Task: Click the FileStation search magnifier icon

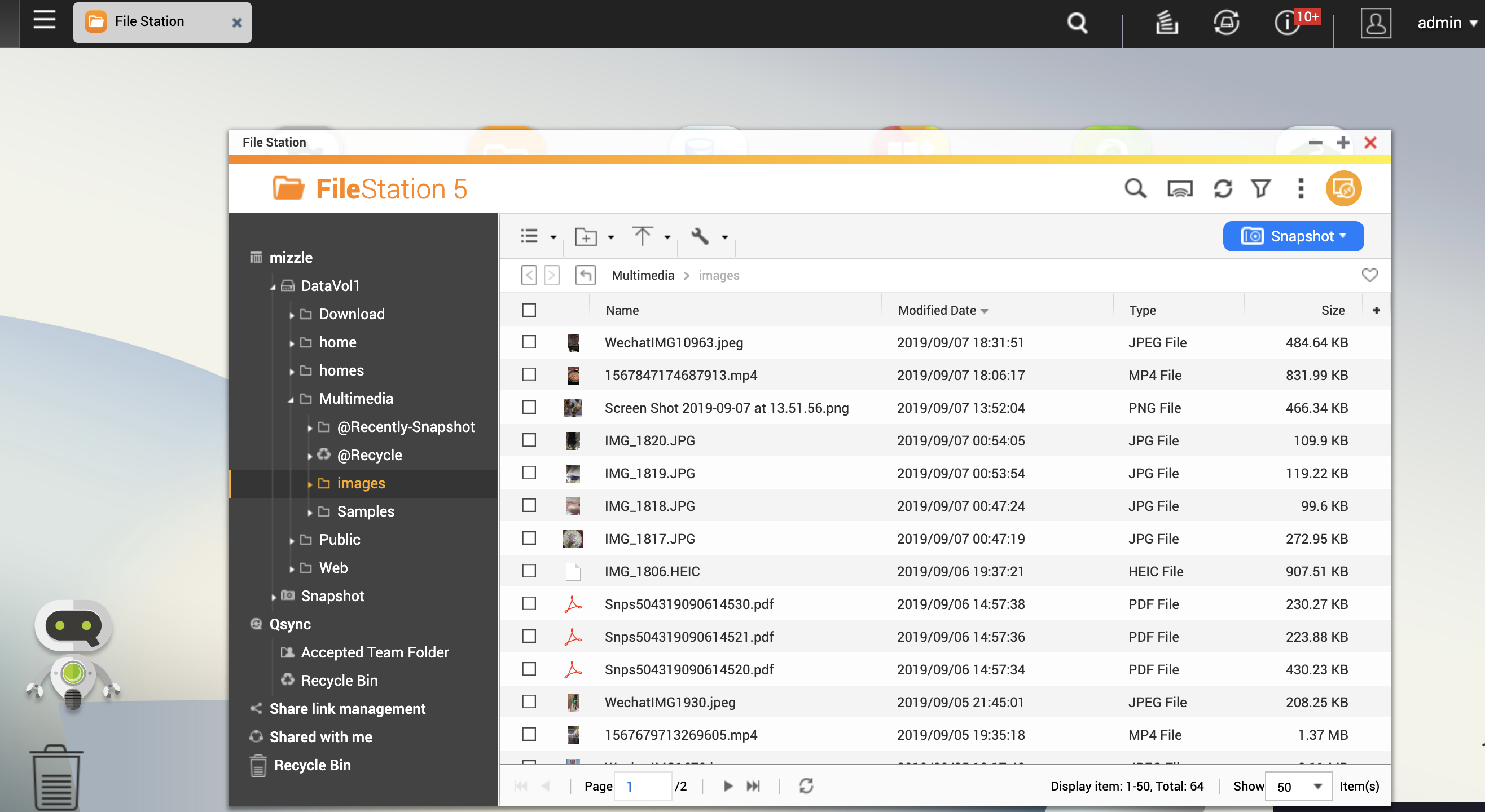Action: tap(1135, 189)
